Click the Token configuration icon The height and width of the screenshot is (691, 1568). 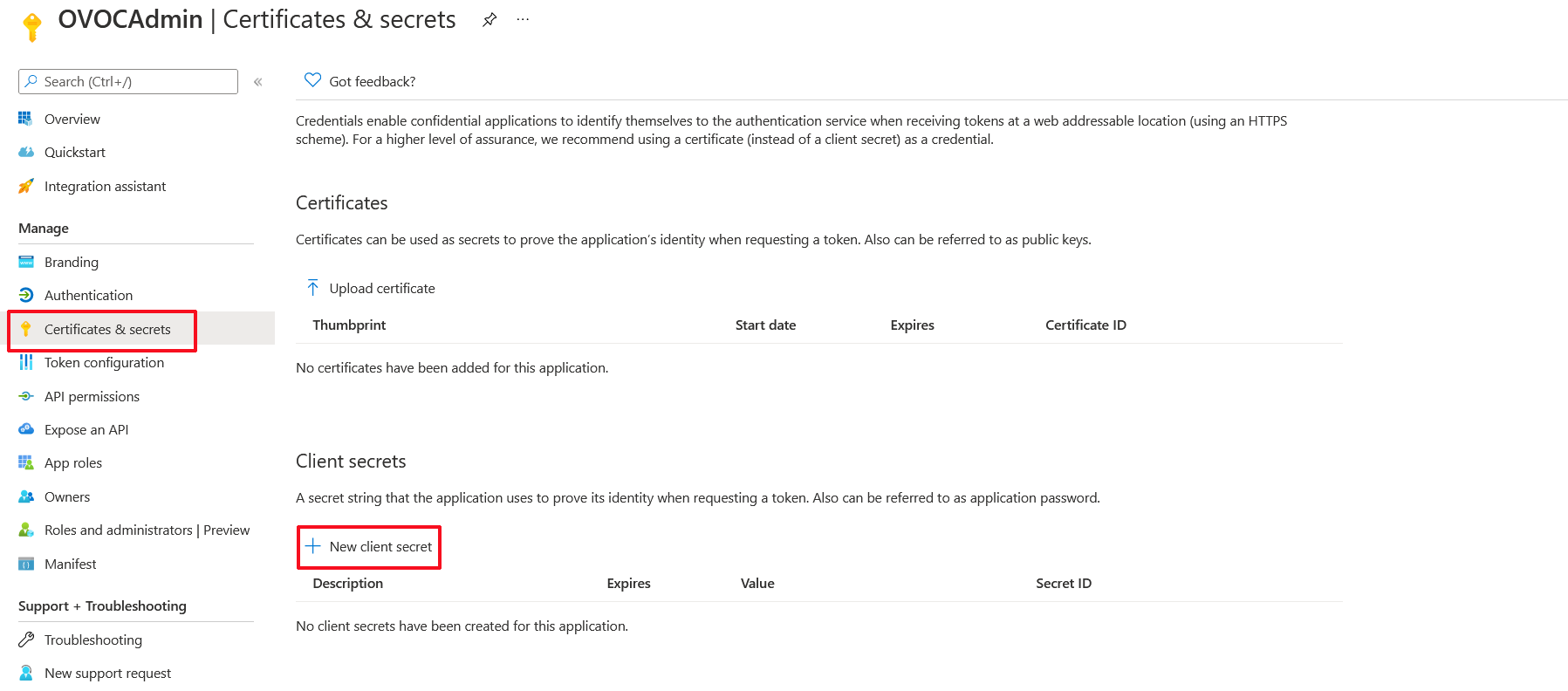(x=26, y=363)
